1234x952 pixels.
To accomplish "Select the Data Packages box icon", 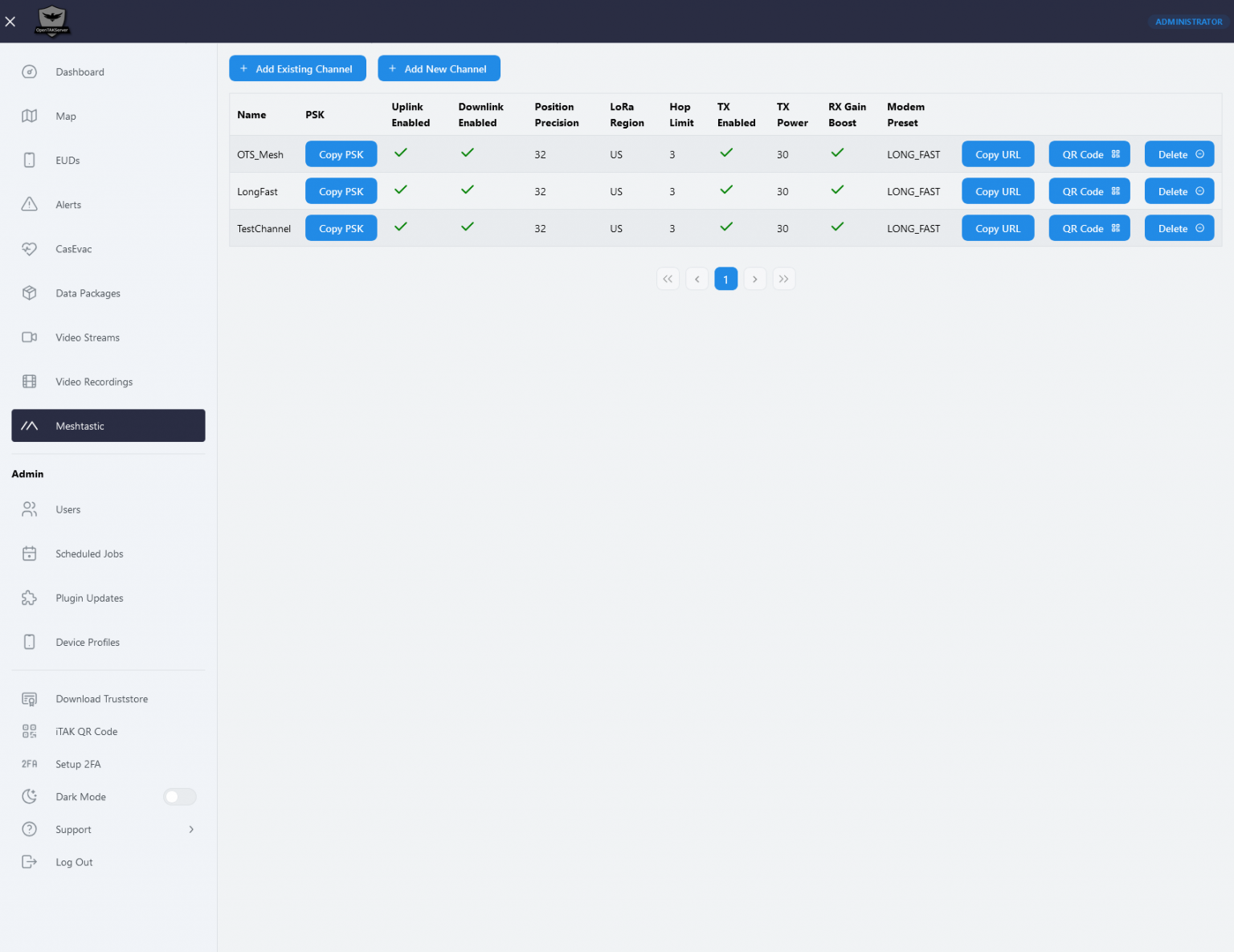I will coord(29,293).
